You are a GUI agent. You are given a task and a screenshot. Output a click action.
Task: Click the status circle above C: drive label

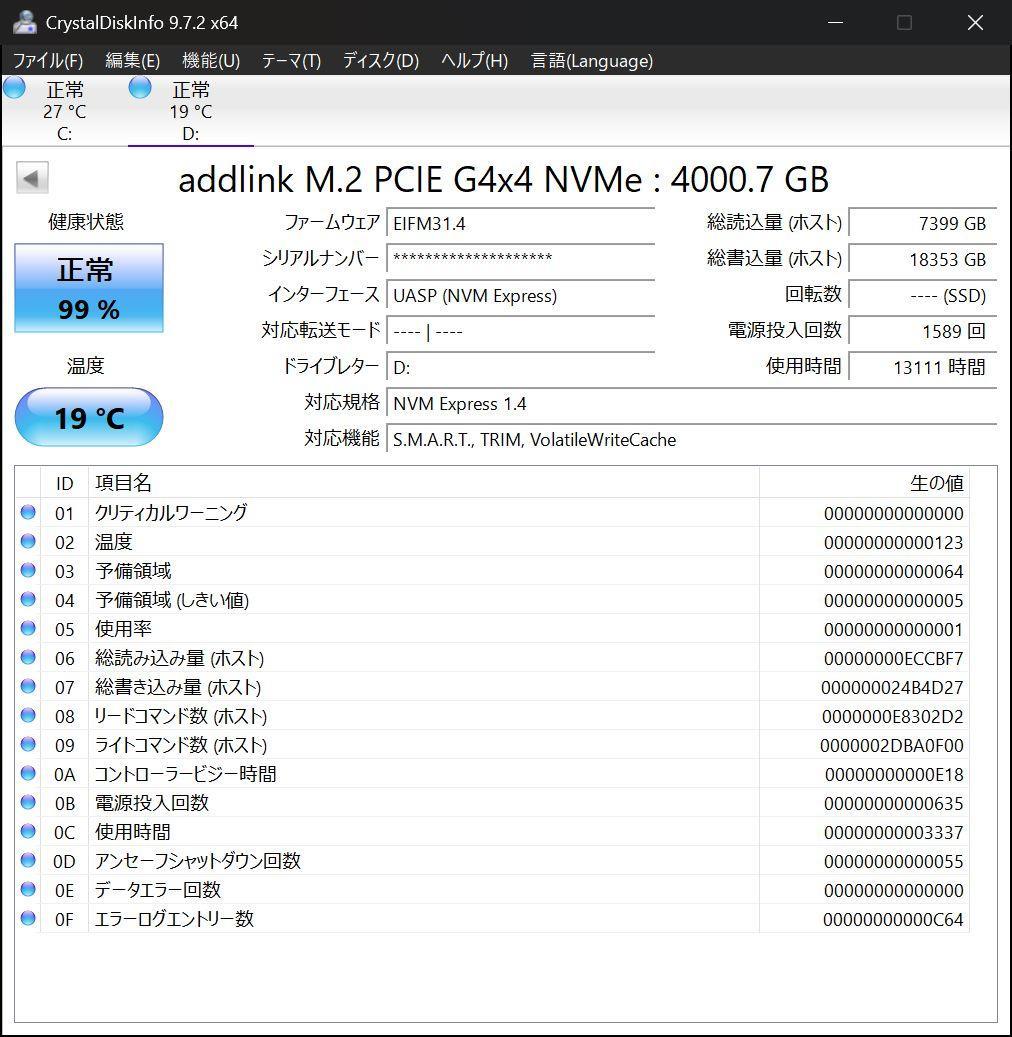point(14,87)
